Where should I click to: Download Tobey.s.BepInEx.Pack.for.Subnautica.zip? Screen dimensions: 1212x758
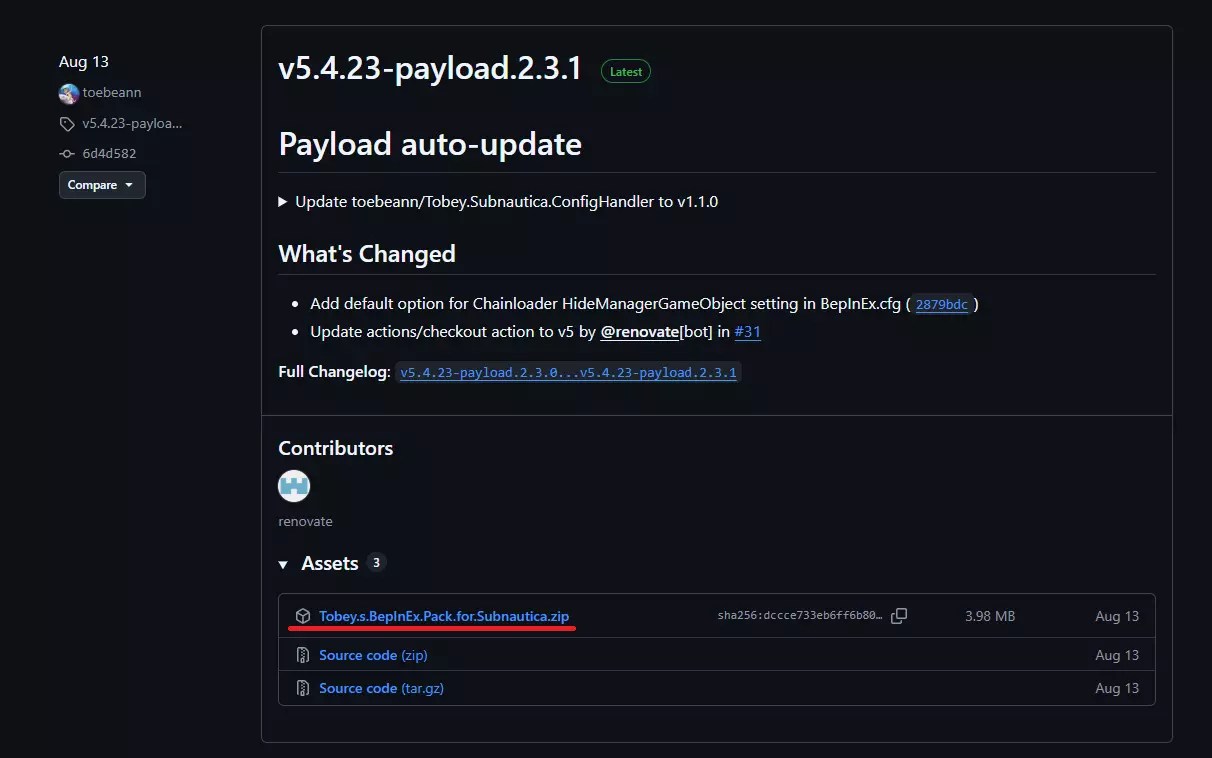point(444,616)
